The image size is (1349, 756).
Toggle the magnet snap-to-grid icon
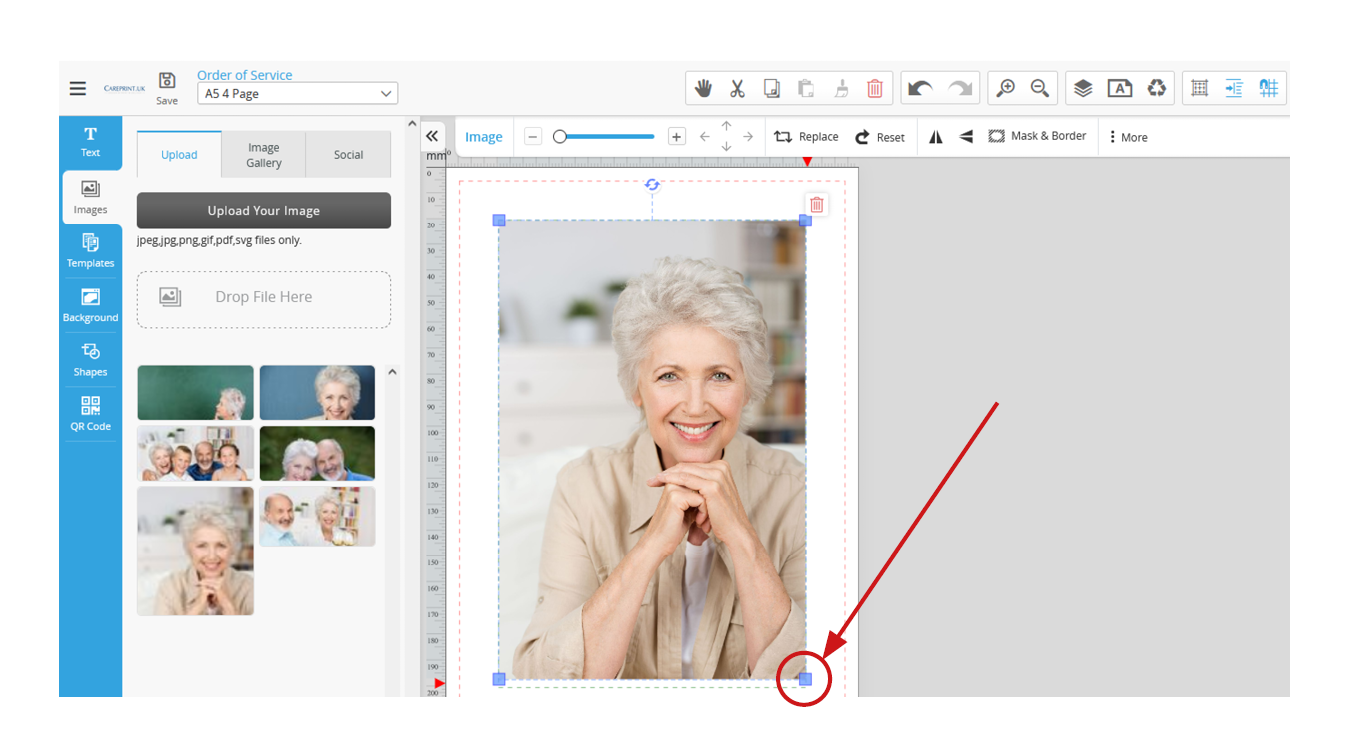click(x=1268, y=88)
